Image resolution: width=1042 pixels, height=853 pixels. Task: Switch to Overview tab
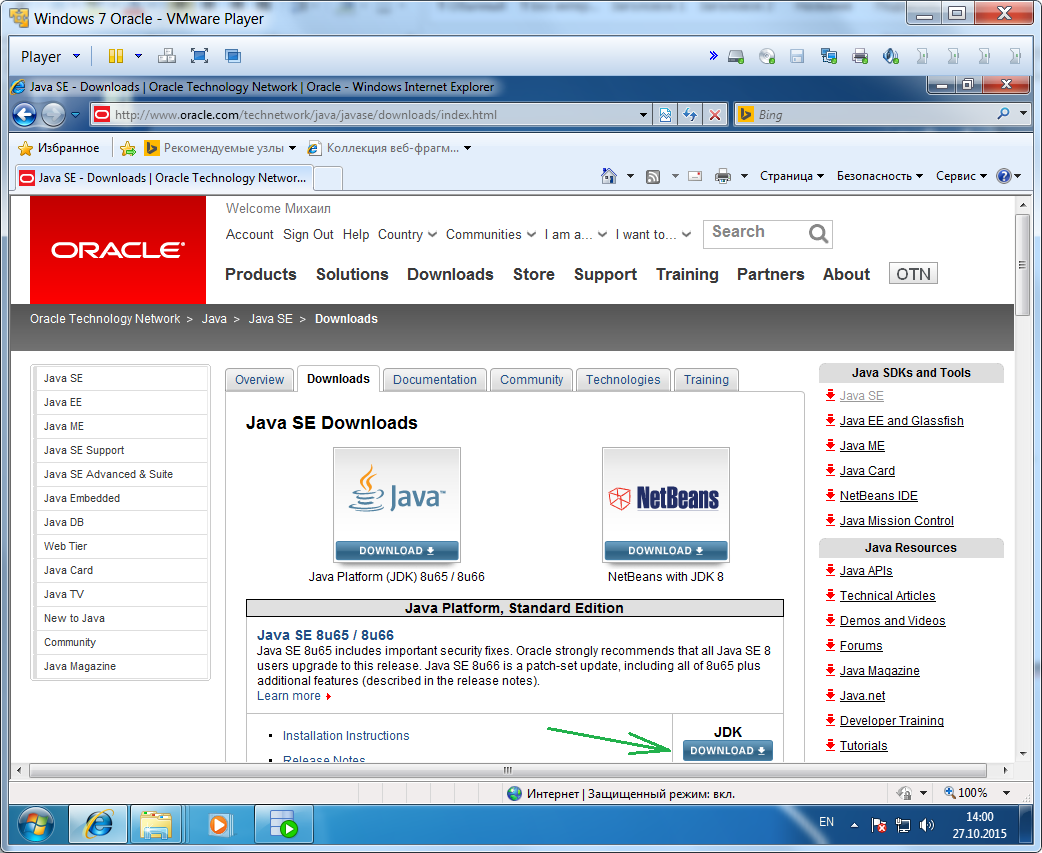click(x=259, y=379)
